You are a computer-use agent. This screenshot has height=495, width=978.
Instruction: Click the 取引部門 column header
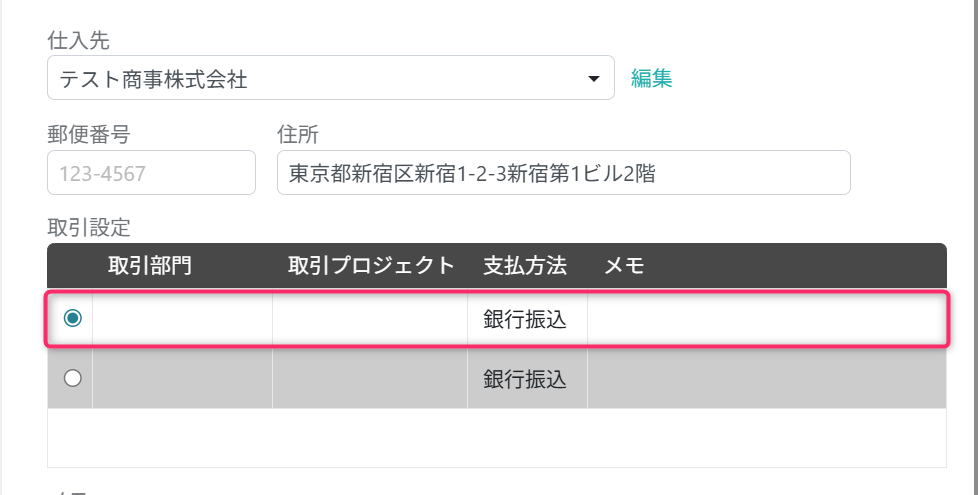point(150,266)
